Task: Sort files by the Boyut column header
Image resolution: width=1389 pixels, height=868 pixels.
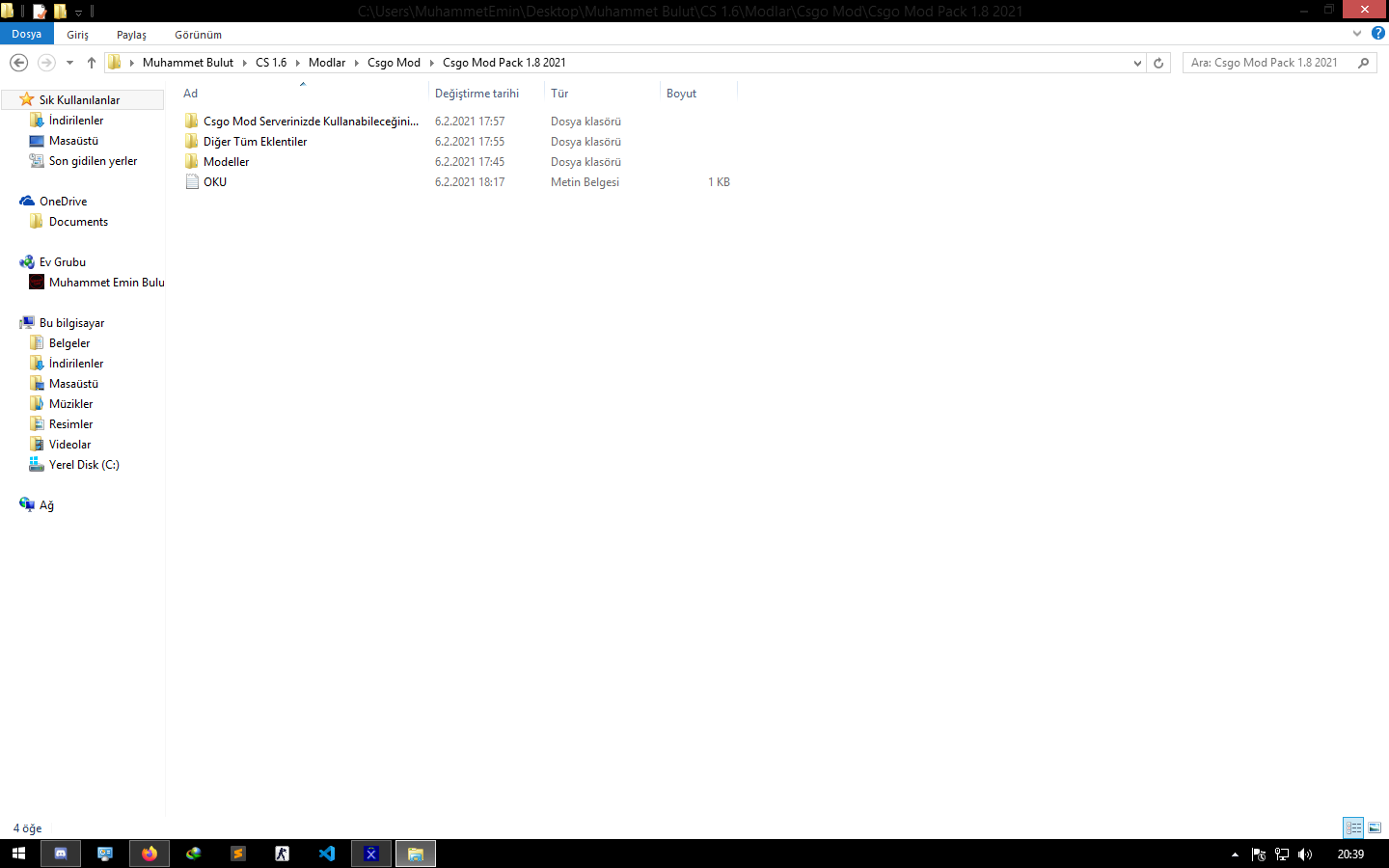Action: (x=698, y=94)
